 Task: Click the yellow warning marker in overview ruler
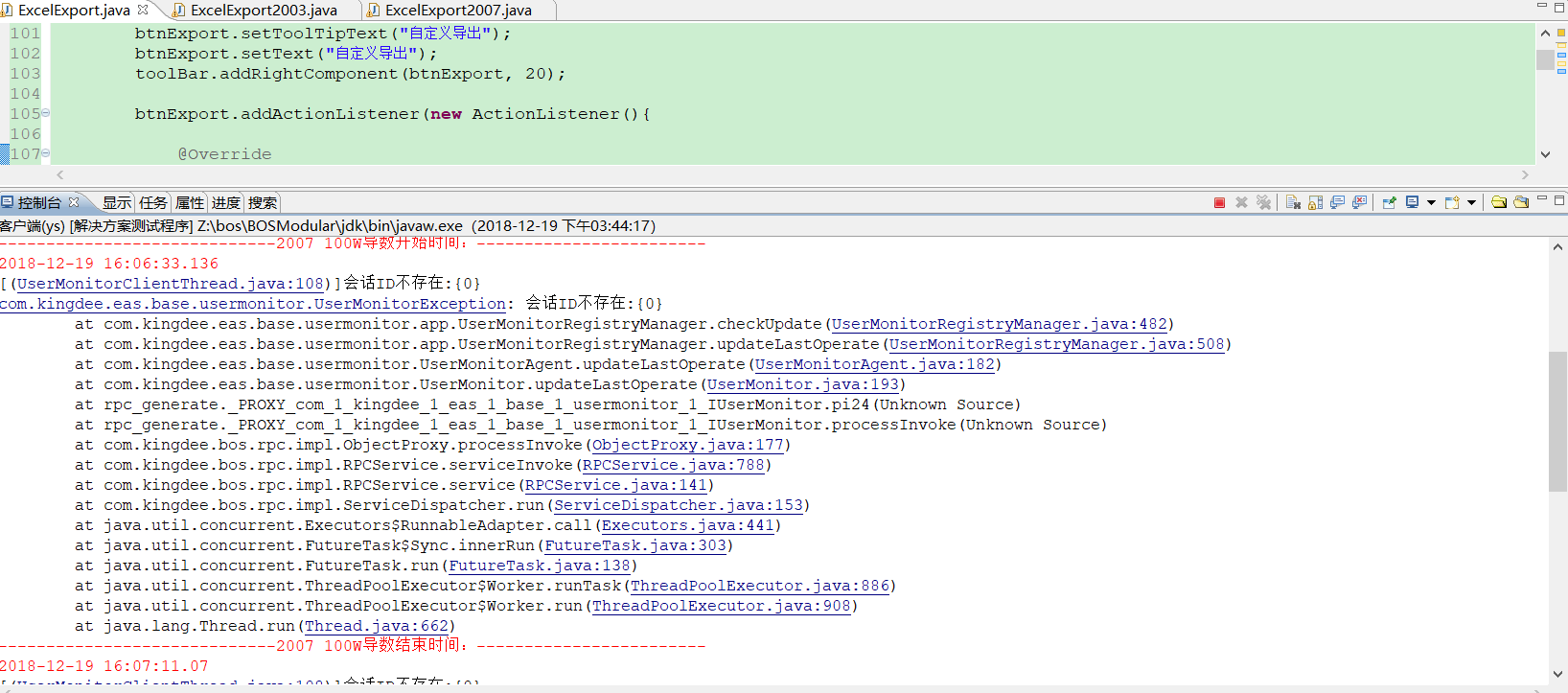[x=1561, y=33]
